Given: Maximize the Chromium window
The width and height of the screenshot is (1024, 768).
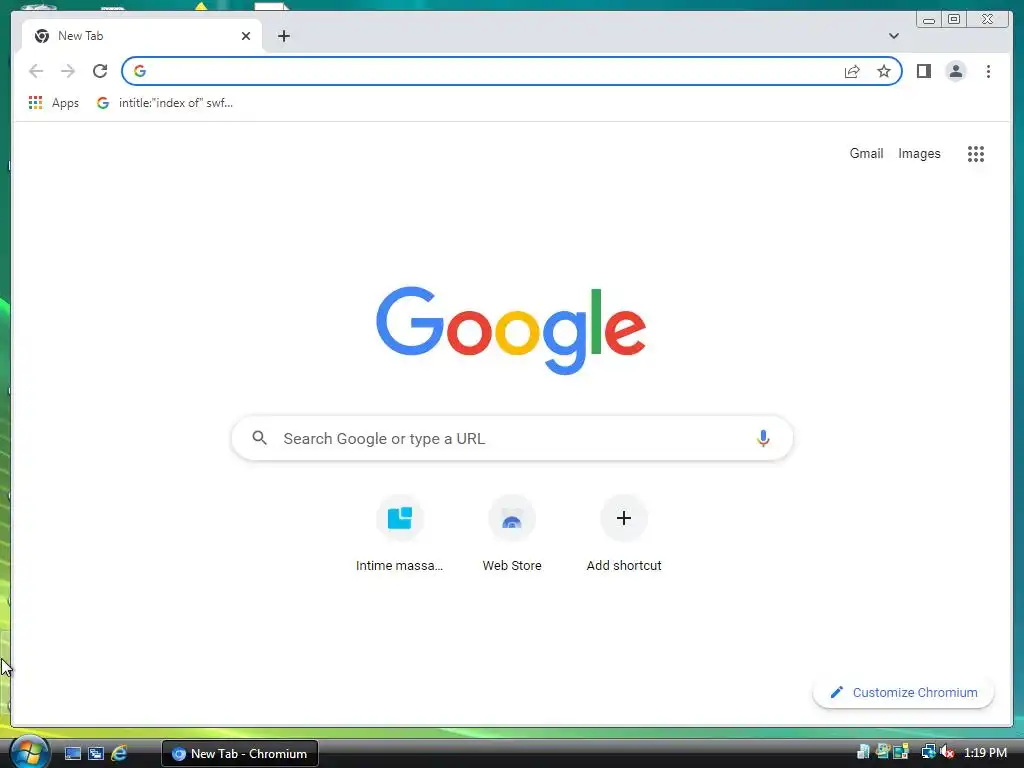Looking at the screenshot, I should tap(954, 20).
